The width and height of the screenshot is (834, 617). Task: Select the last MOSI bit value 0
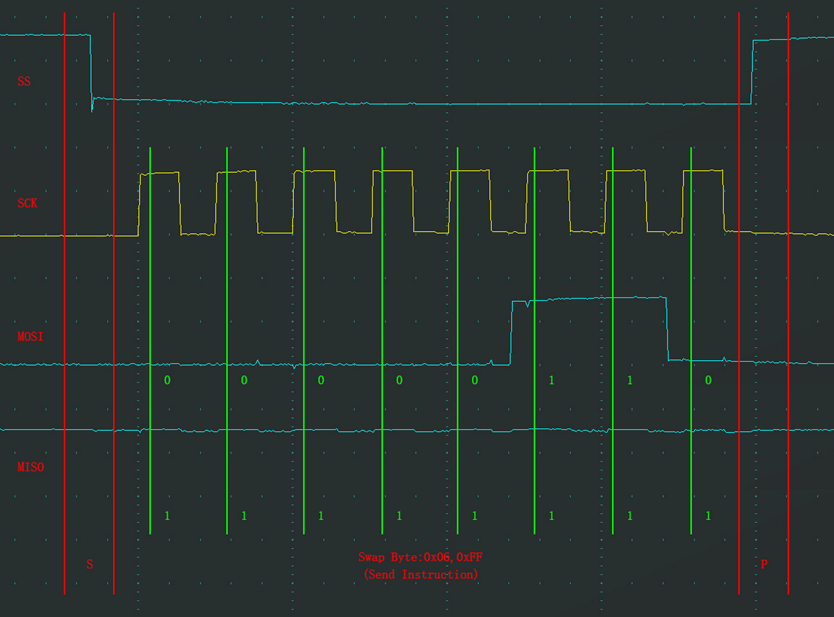point(708,381)
